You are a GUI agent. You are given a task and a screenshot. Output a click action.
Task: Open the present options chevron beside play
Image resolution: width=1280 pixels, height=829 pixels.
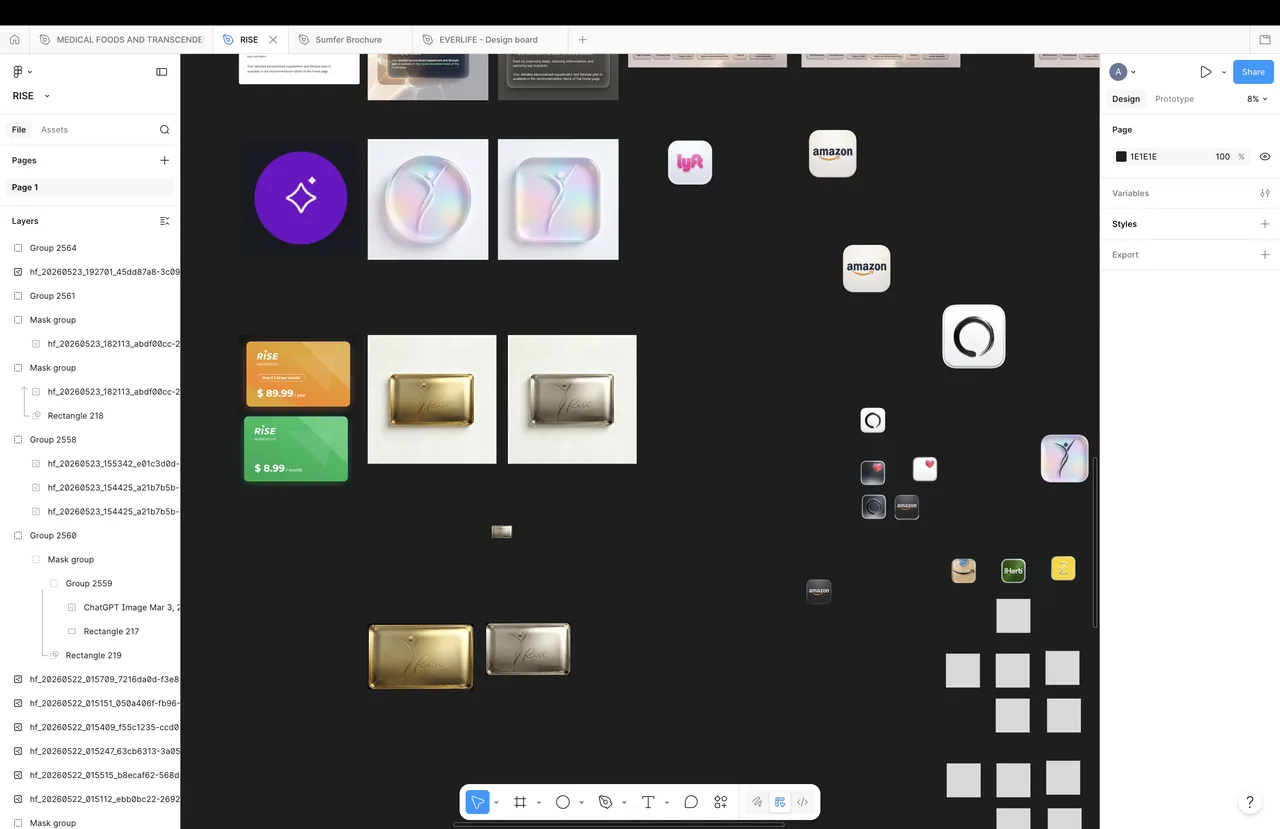pyautogui.click(x=1224, y=72)
